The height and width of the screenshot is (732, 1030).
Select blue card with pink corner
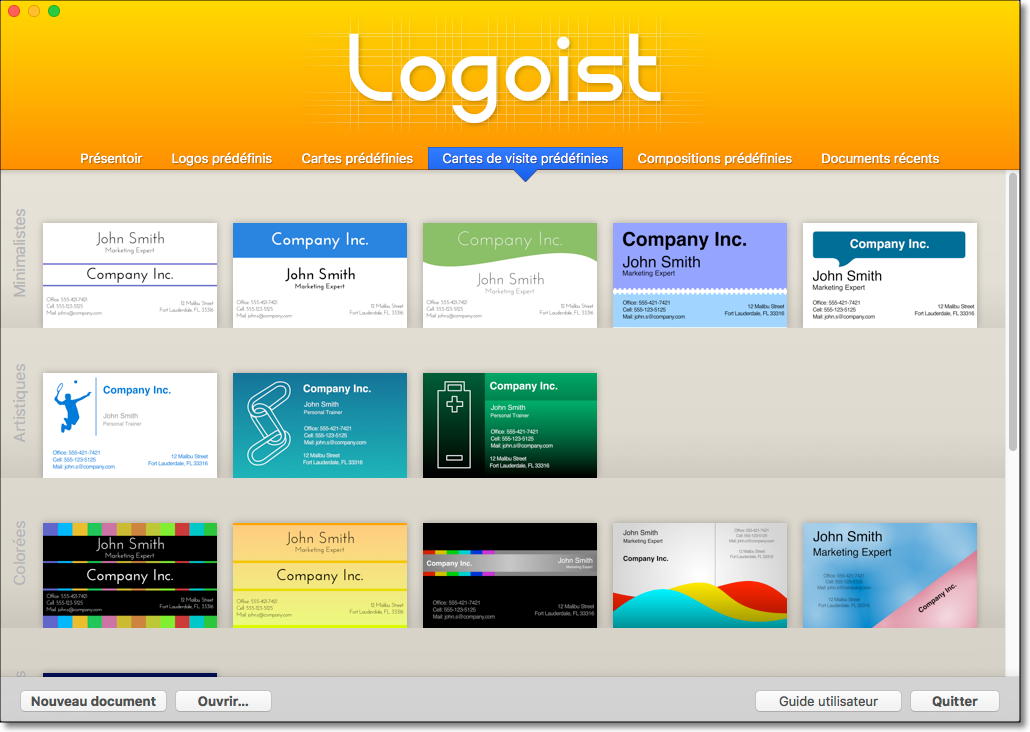(889, 575)
